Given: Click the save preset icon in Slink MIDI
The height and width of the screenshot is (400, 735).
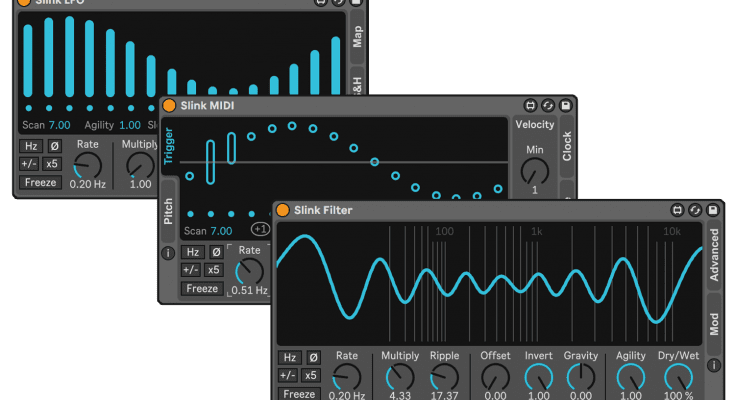Looking at the screenshot, I should pos(566,106).
